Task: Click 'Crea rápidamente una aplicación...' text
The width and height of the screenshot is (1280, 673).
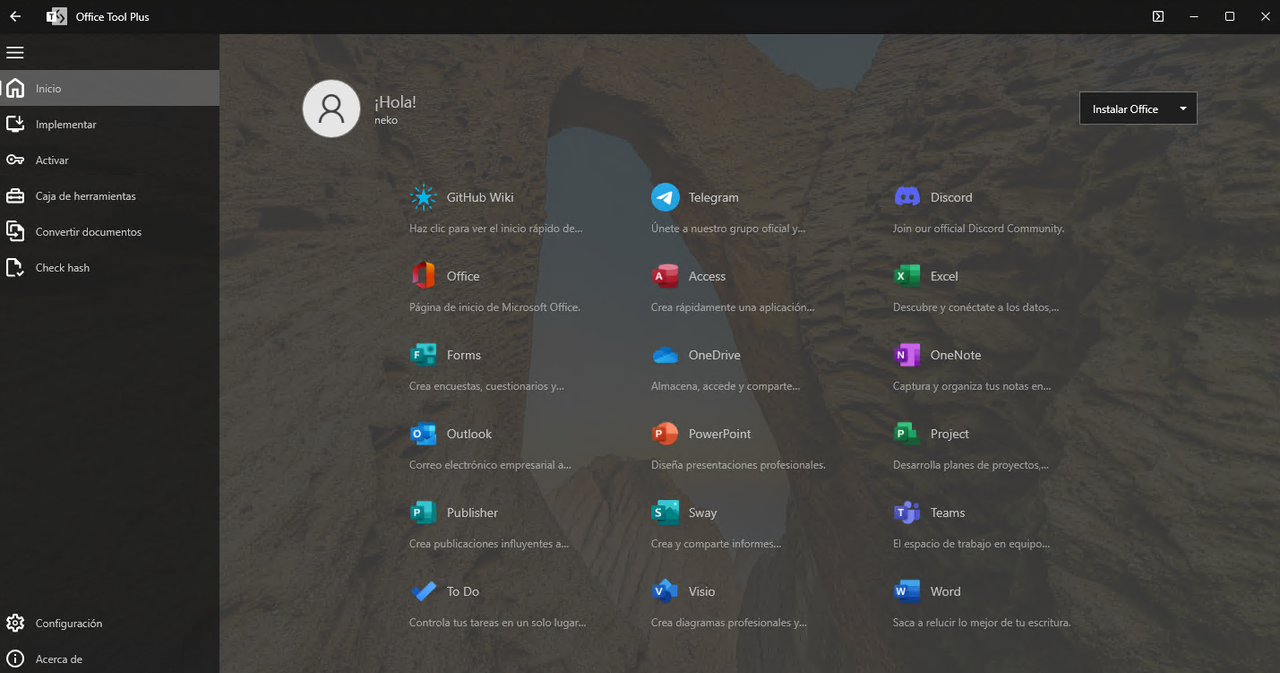Action: pos(732,307)
